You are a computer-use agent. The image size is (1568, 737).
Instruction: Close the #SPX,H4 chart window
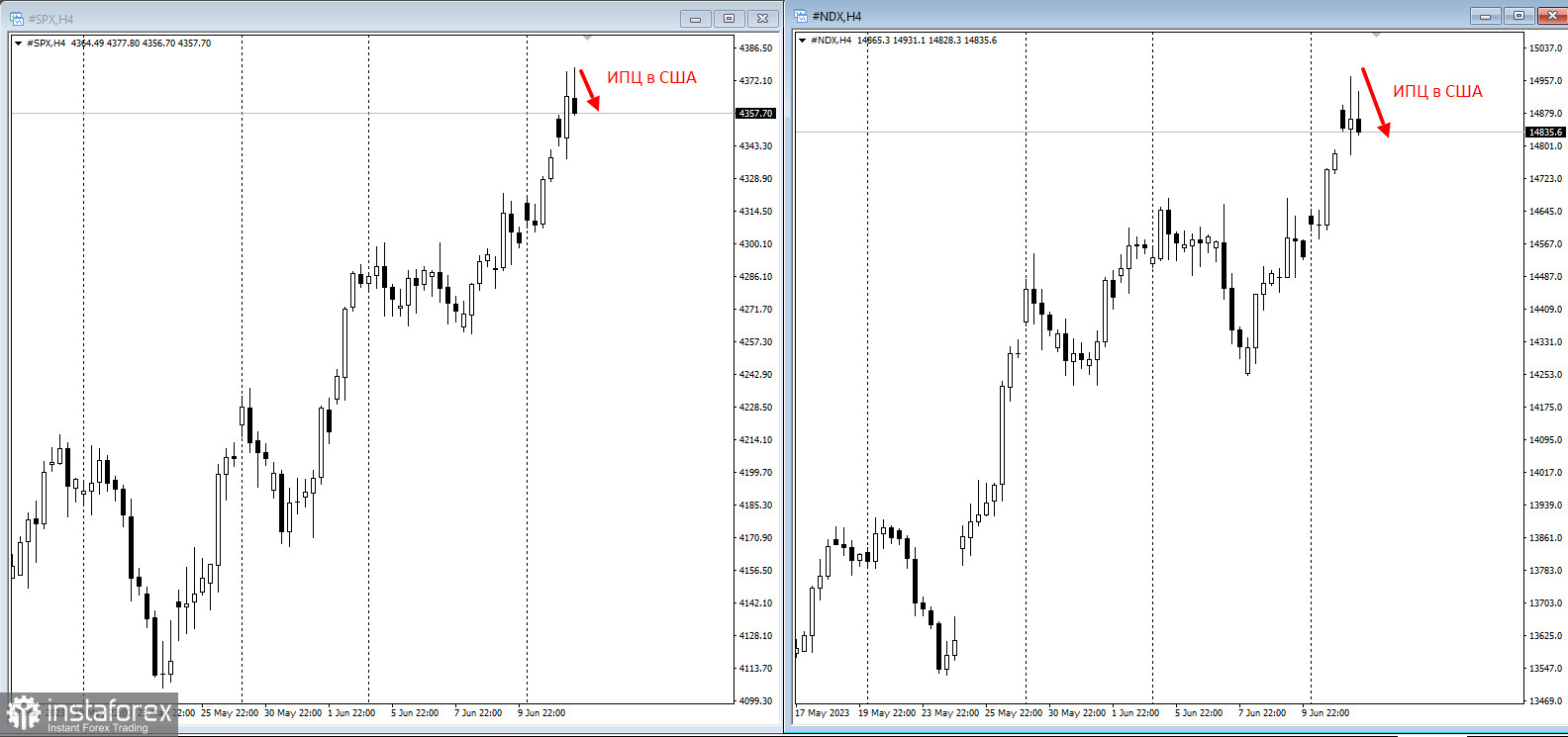tap(762, 19)
